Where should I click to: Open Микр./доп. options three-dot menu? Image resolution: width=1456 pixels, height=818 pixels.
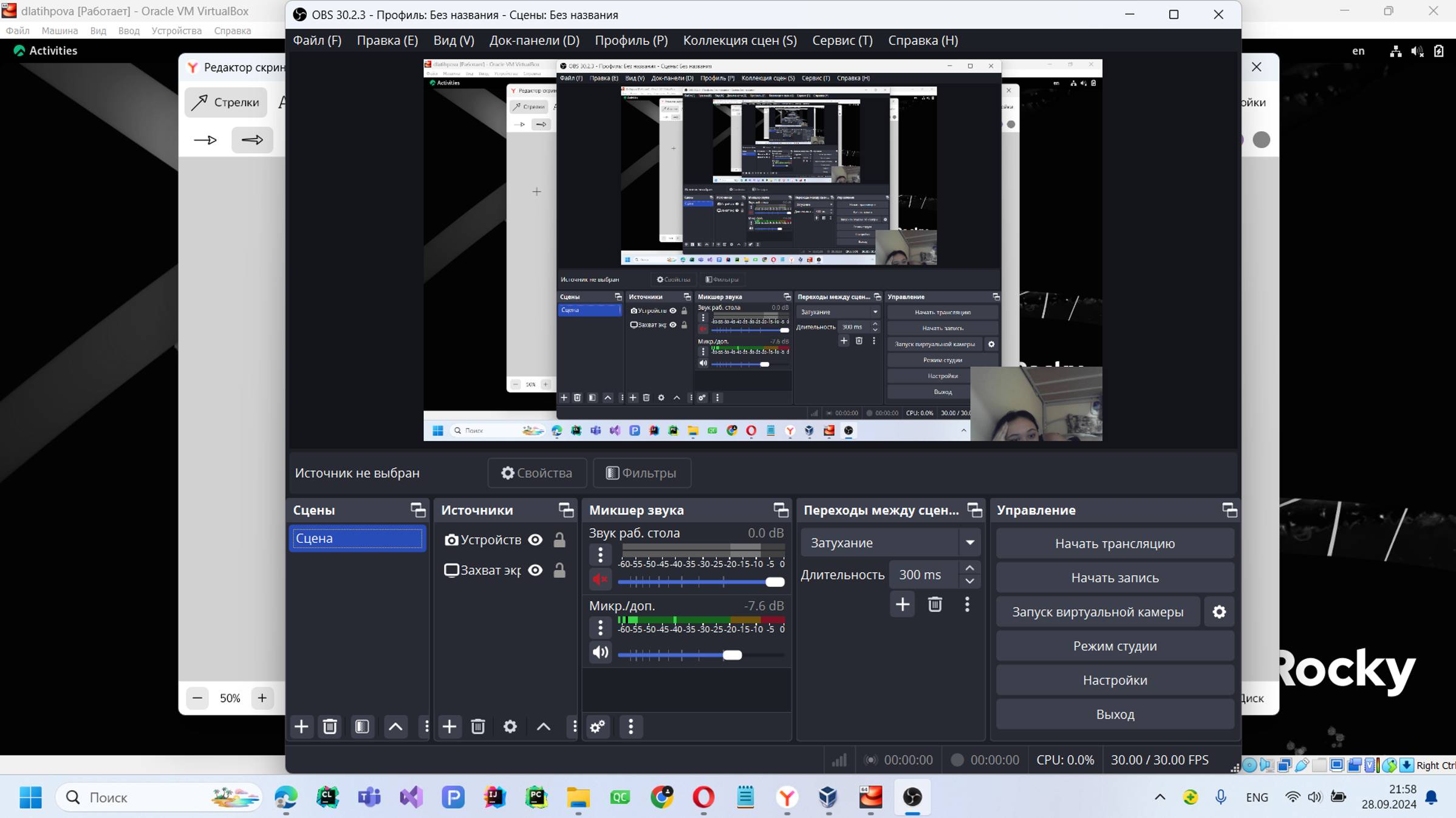tap(600, 627)
